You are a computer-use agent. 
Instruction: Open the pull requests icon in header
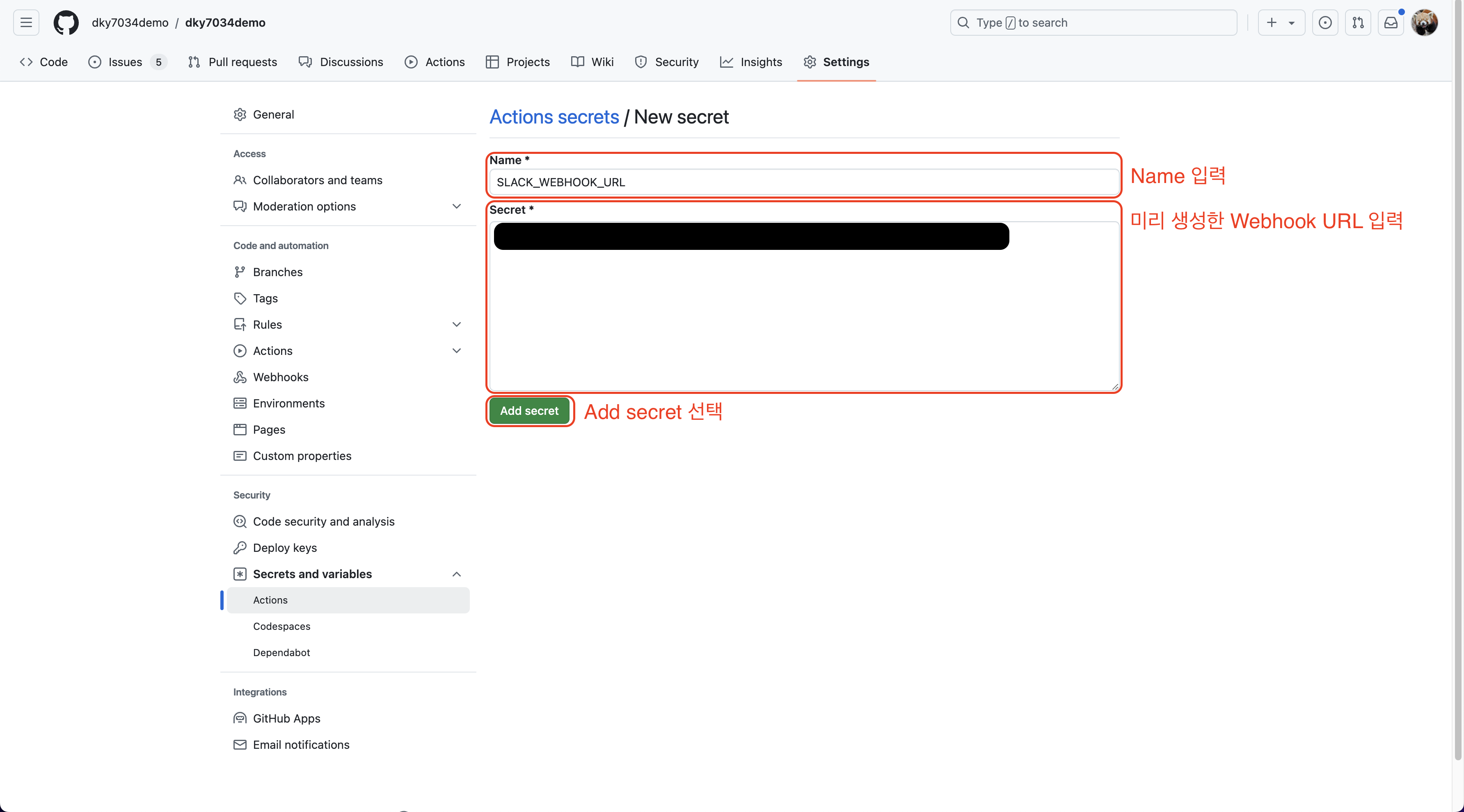1358,23
